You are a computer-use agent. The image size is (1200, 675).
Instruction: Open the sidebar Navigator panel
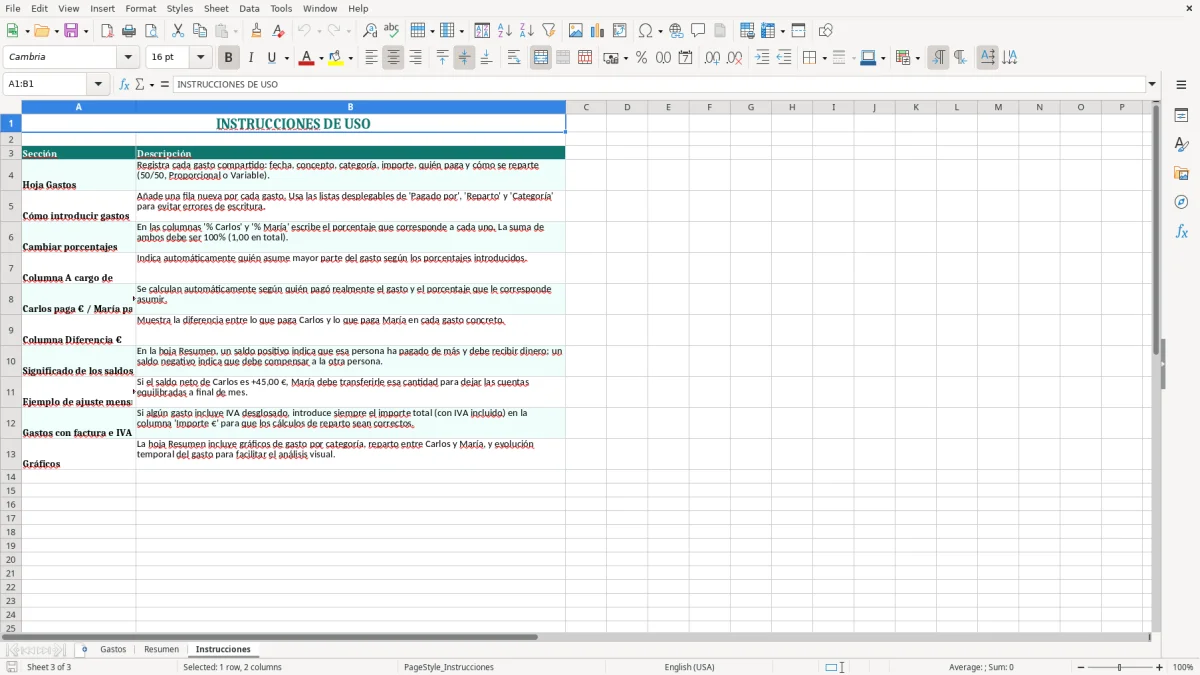pos(1181,202)
